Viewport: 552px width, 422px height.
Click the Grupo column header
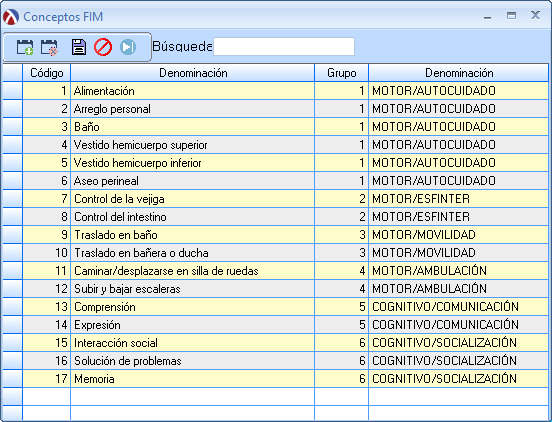341,73
